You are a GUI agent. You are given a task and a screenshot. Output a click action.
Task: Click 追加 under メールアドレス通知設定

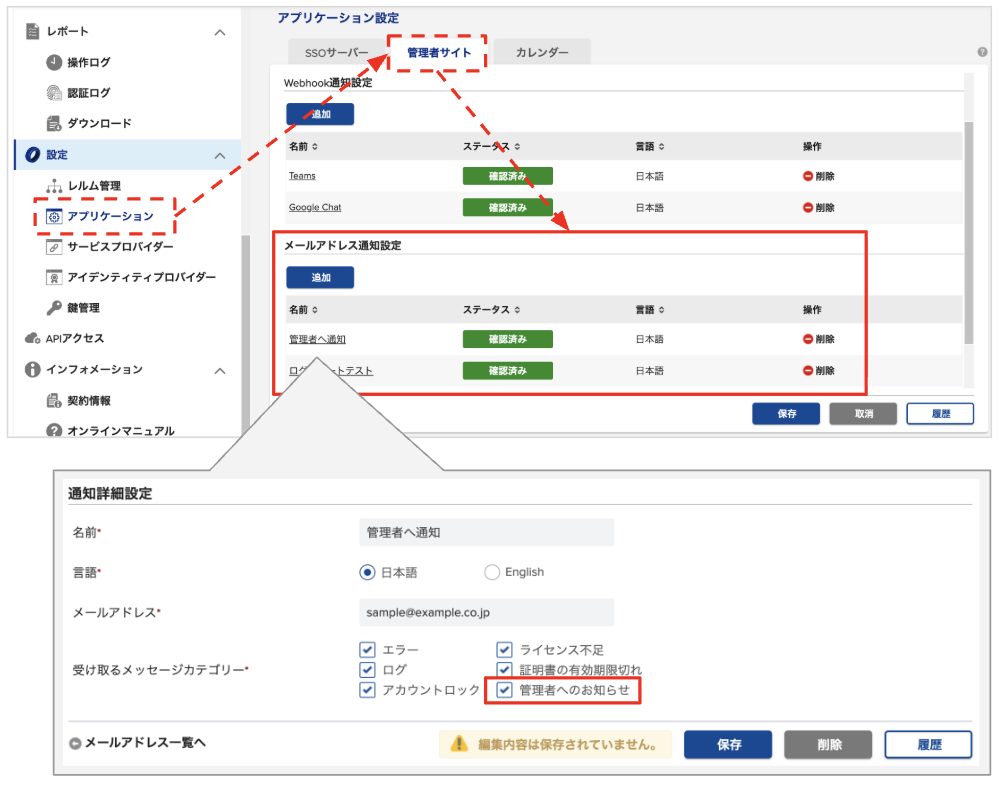coord(320,277)
